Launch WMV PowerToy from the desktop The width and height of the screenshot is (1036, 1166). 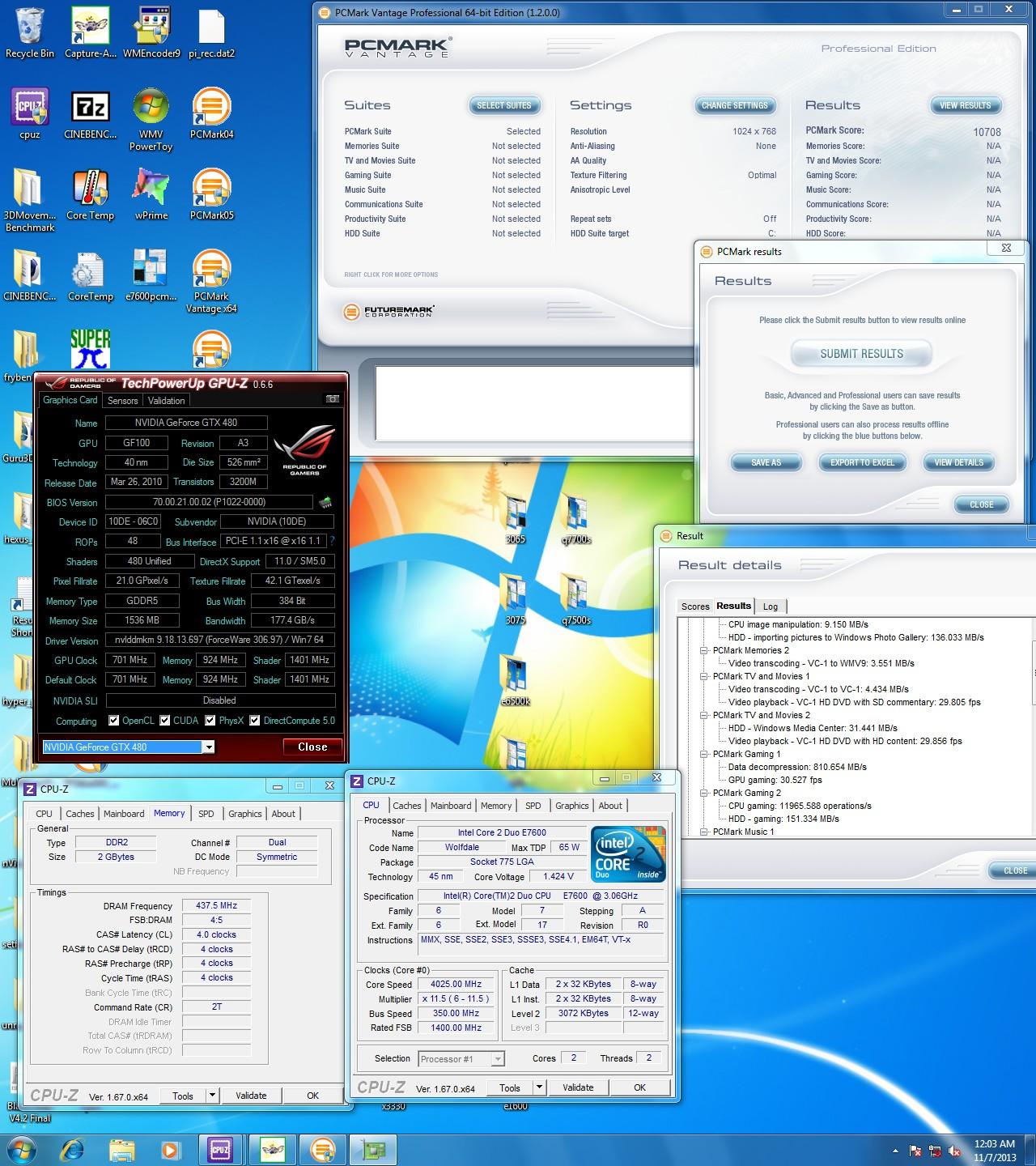coord(151,120)
